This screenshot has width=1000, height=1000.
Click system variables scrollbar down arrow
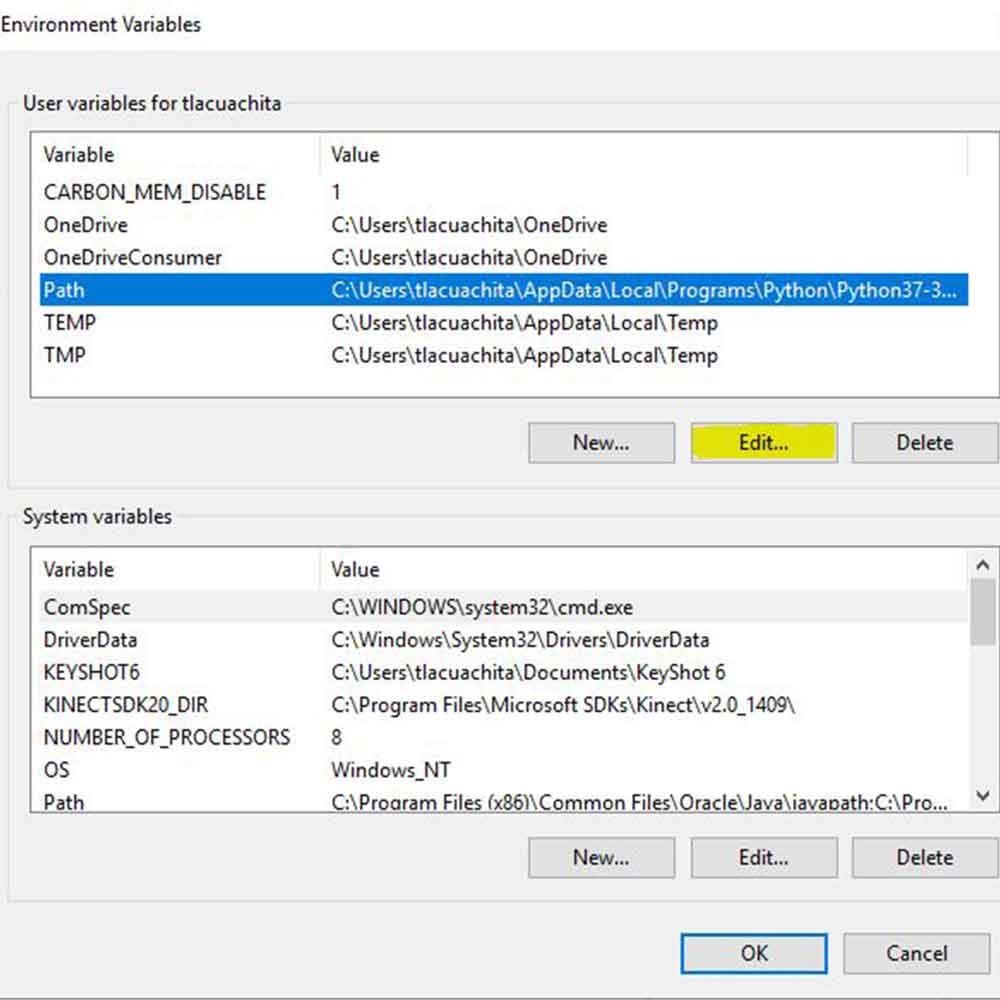tap(982, 795)
